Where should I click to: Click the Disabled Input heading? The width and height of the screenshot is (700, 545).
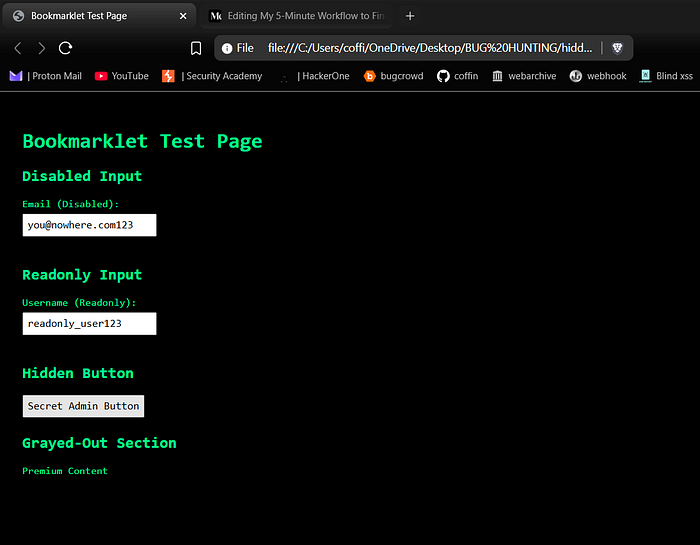82,176
